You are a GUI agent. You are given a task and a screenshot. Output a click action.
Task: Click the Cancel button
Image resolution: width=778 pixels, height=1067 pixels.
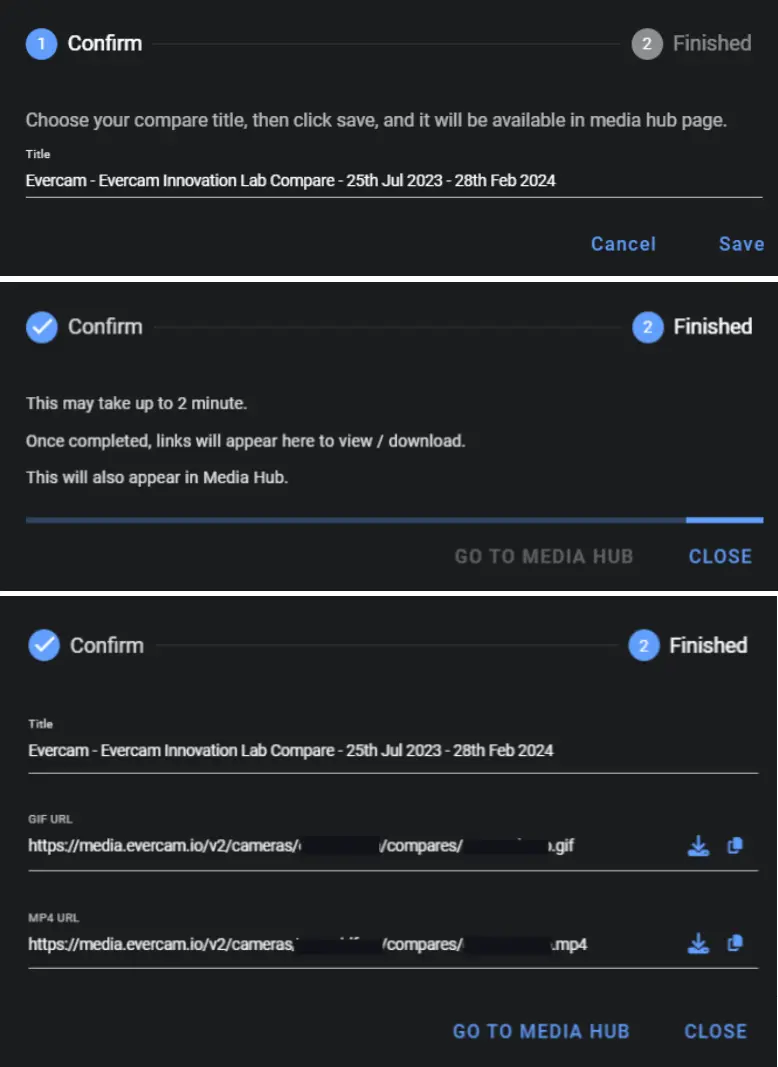[623, 244]
